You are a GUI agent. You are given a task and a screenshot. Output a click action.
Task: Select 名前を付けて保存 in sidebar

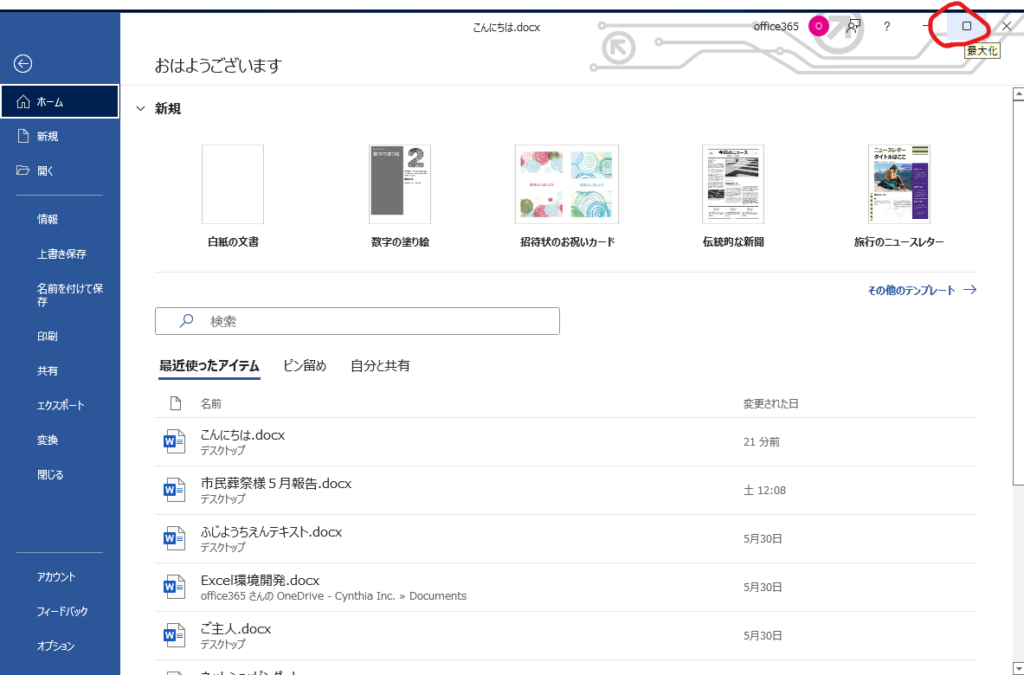70,294
